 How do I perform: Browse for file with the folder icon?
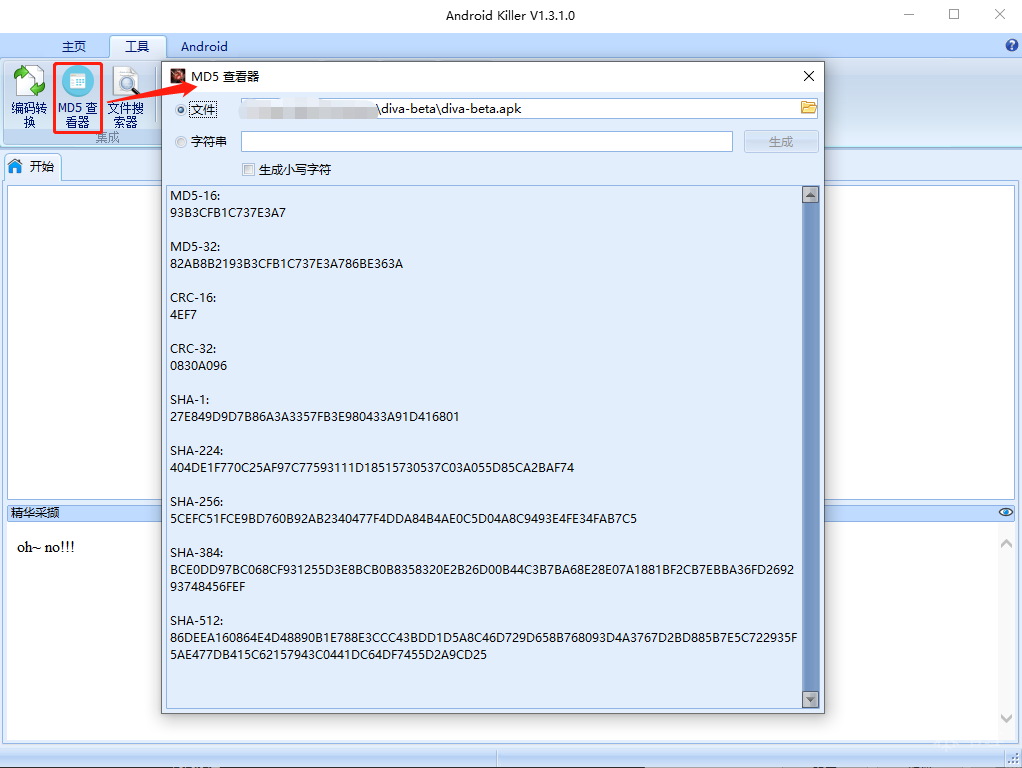pyautogui.click(x=808, y=108)
